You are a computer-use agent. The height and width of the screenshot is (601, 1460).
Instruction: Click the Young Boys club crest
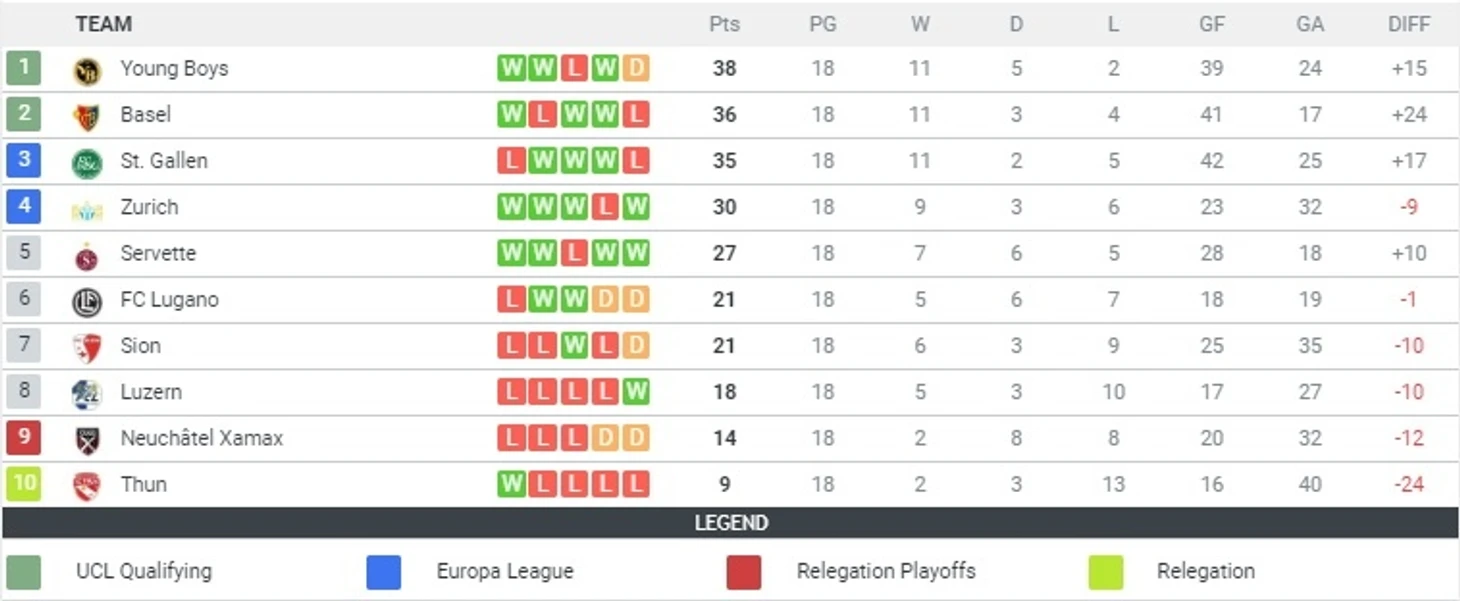(x=87, y=70)
